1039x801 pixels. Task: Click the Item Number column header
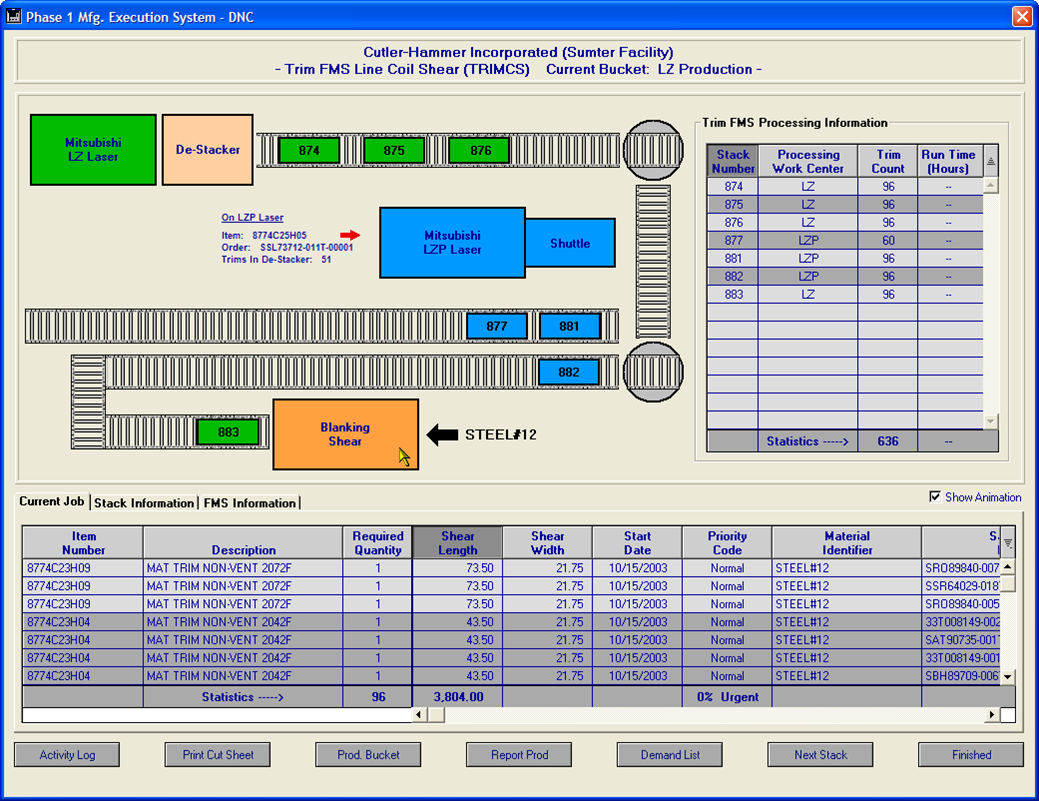click(x=83, y=543)
